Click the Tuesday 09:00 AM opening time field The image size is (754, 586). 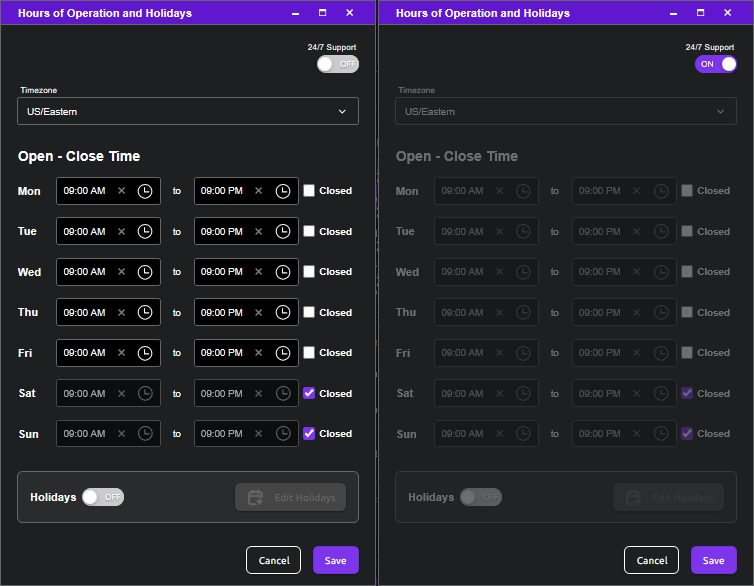(108, 231)
